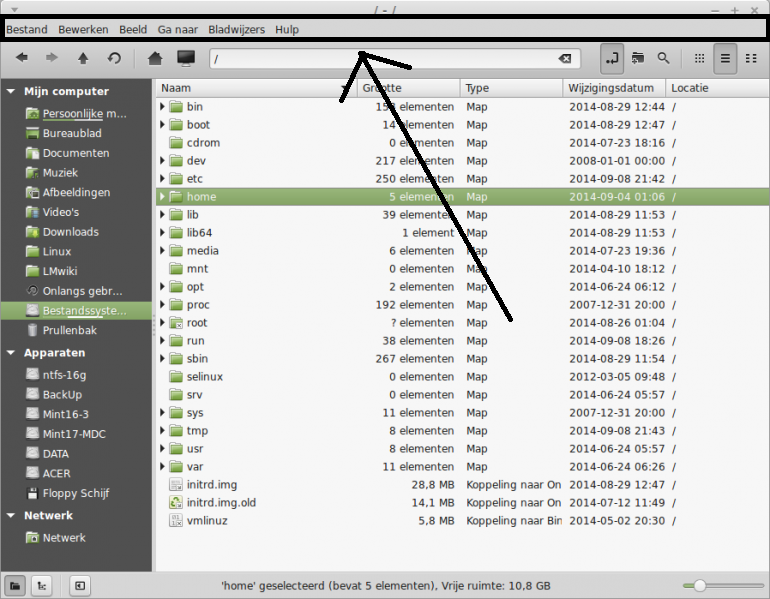This screenshot has height=599, width=770.
Task: Open the Bewerken menu
Action: 83,29
